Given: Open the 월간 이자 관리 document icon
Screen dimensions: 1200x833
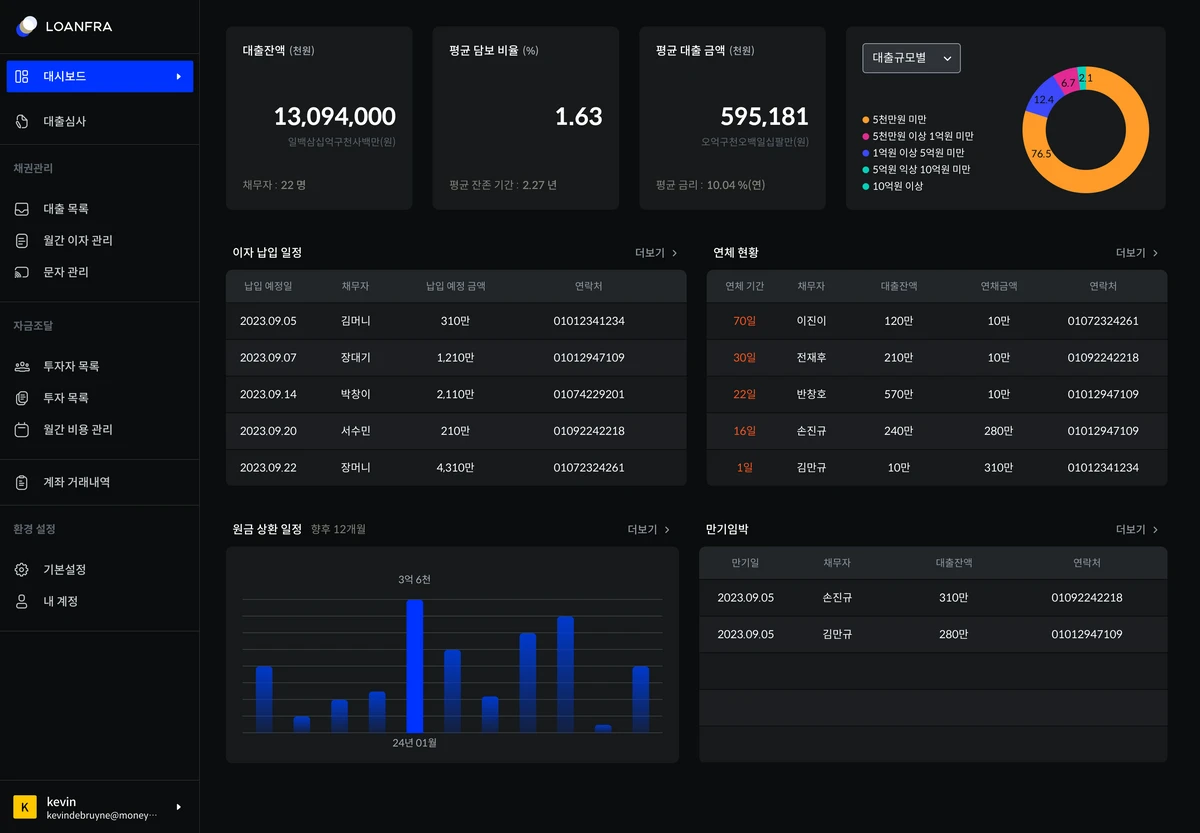Looking at the screenshot, I should [x=22, y=241].
